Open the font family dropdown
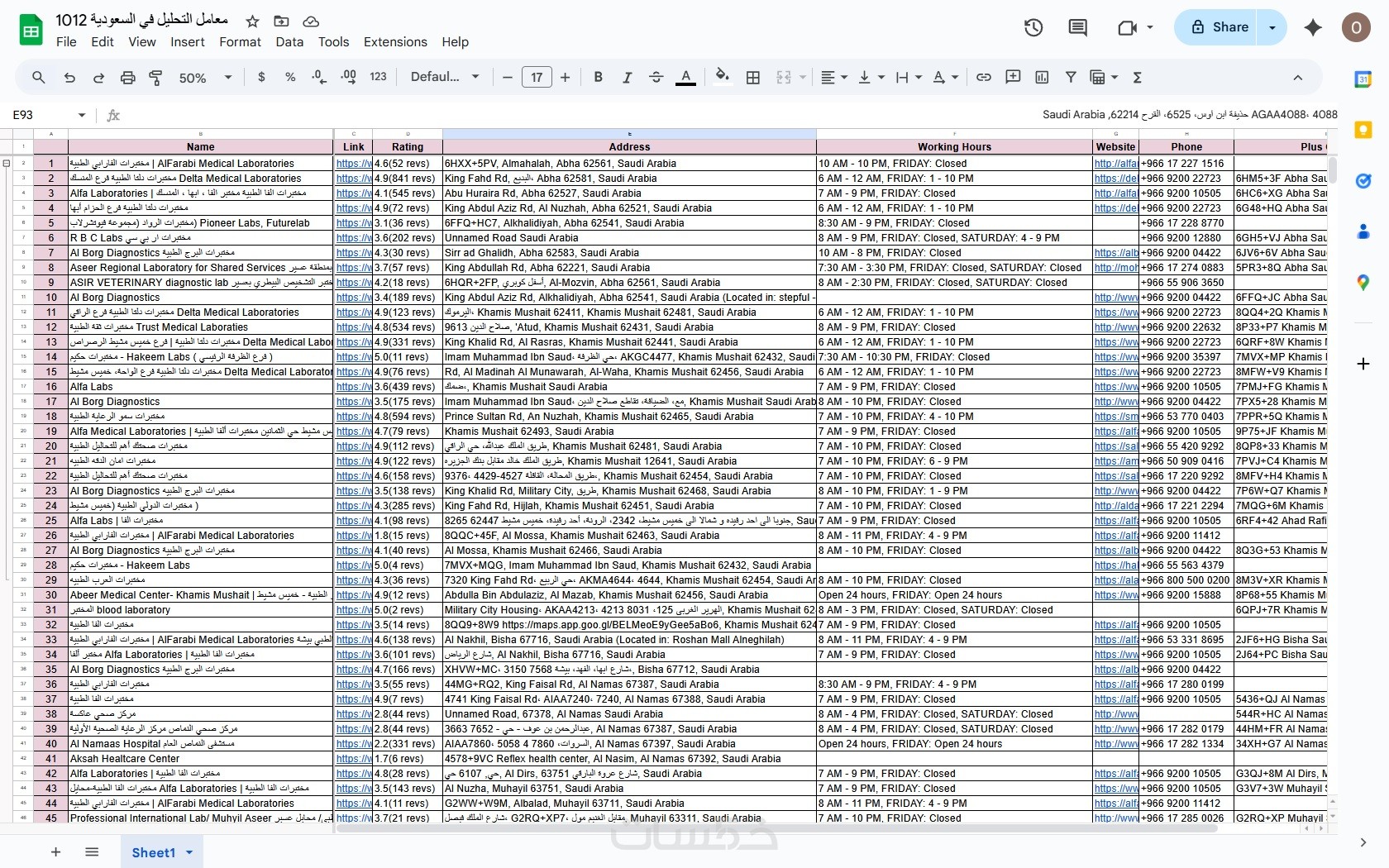Screen dimensions: 1389x868 (x=445, y=77)
